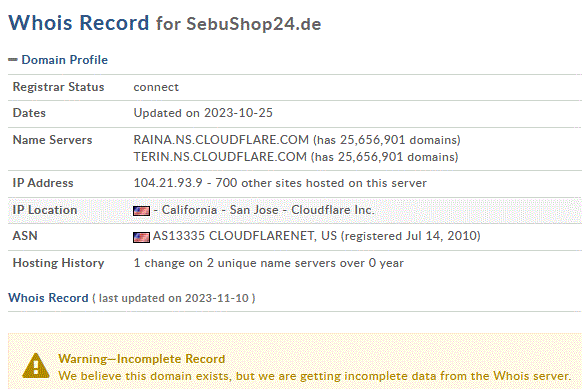
Task: Click the 'Registrar Status' row label
Action: 58,87
